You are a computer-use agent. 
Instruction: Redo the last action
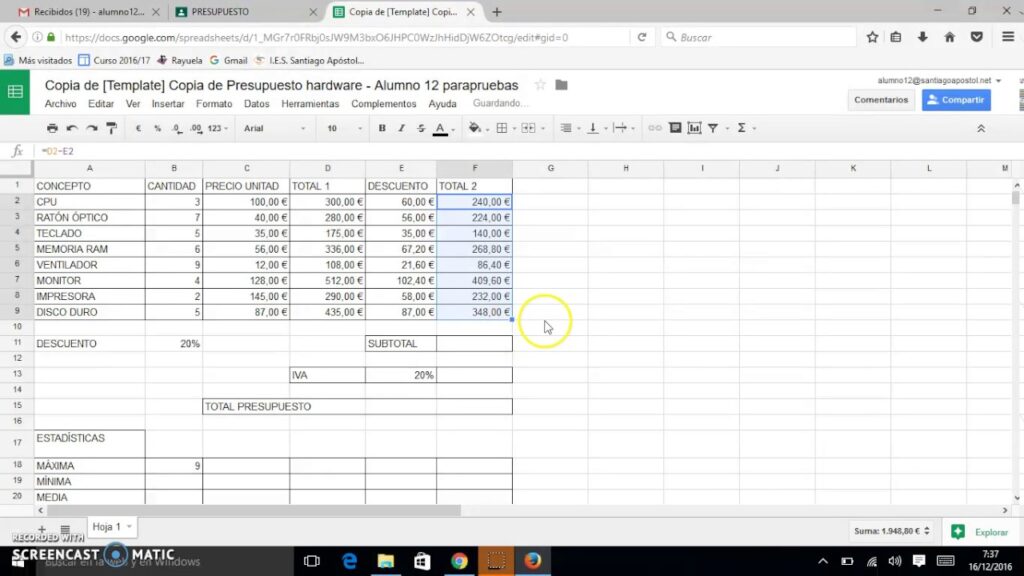coord(92,128)
